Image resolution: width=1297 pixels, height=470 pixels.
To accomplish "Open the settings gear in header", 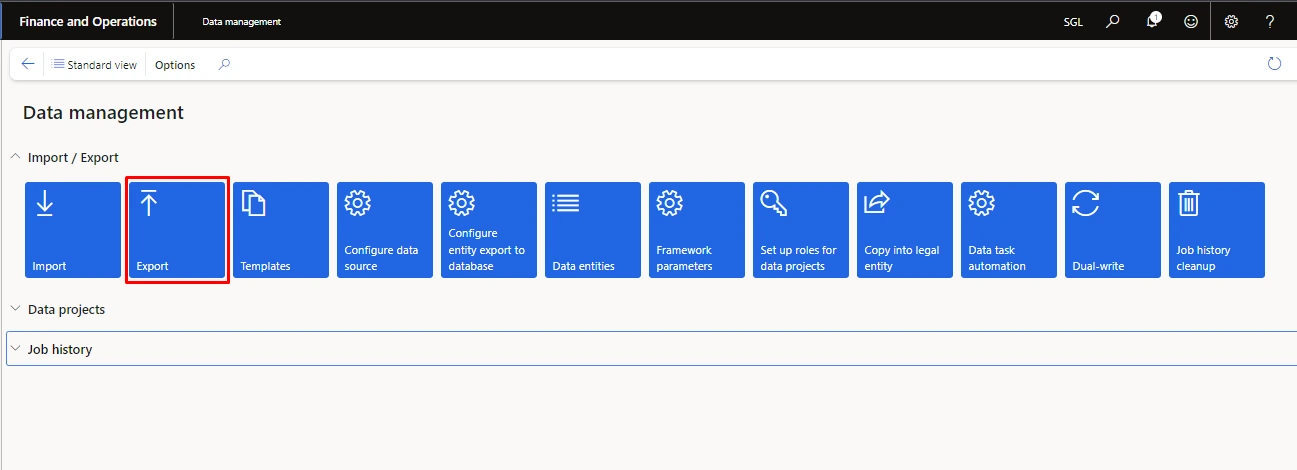I will click(x=1232, y=21).
